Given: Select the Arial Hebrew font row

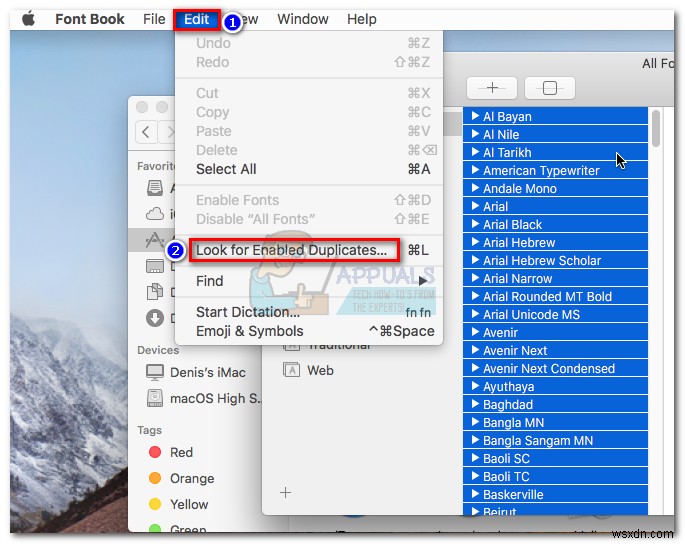Looking at the screenshot, I should point(555,242).
